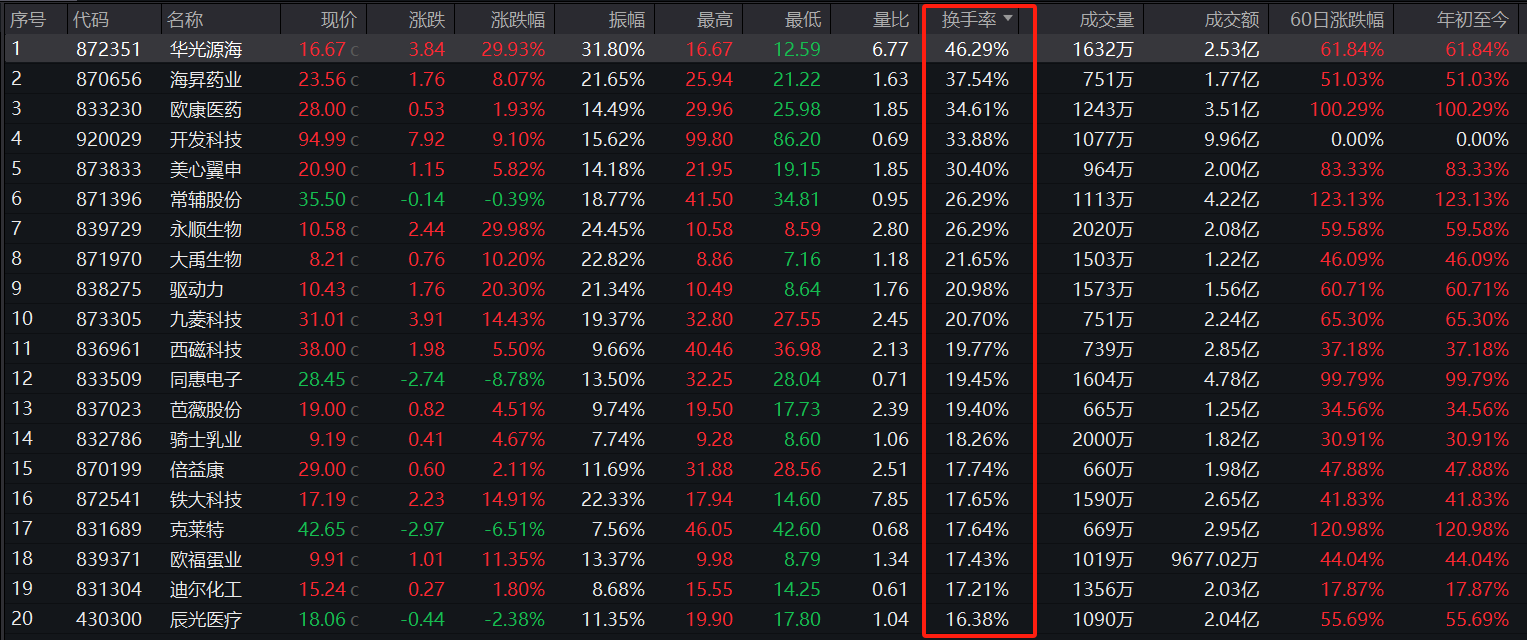Select the 永顺生物 stock row

pyautogui.click(x=205, y=229)
